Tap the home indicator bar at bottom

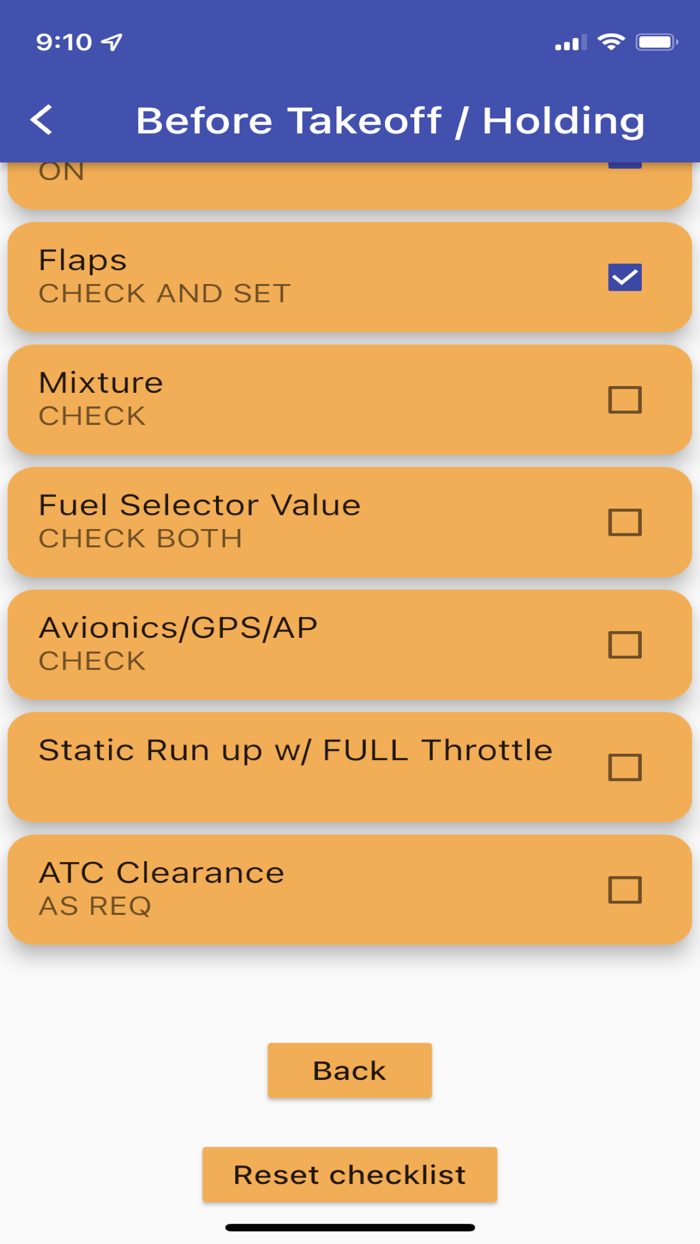point(350,1225)
